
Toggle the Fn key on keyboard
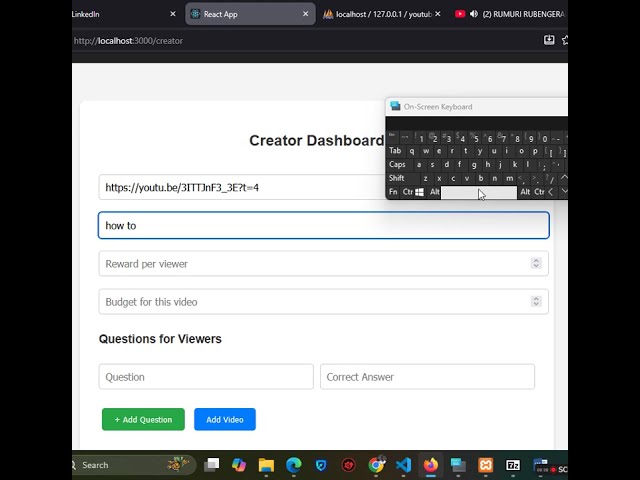pos(393,192)
